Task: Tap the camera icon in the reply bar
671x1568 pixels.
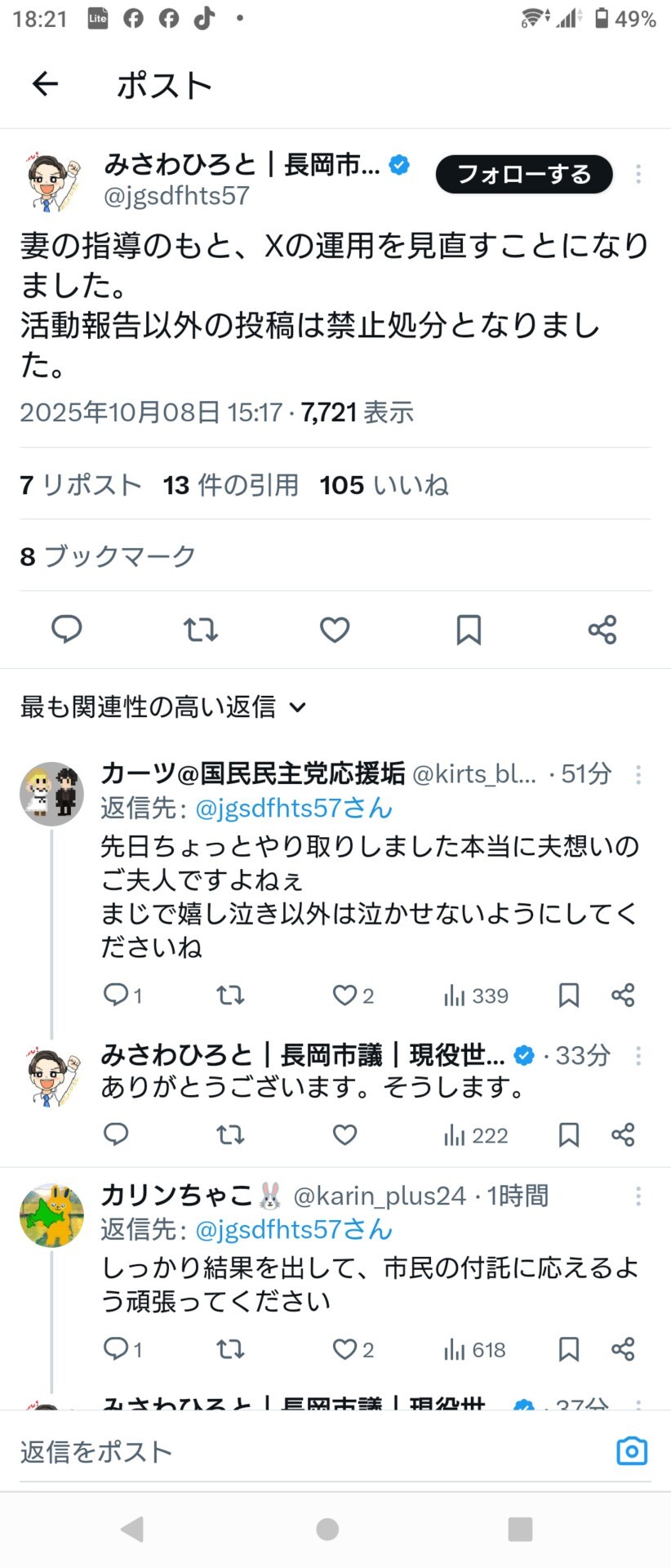Action: (x=632, y=1451)
